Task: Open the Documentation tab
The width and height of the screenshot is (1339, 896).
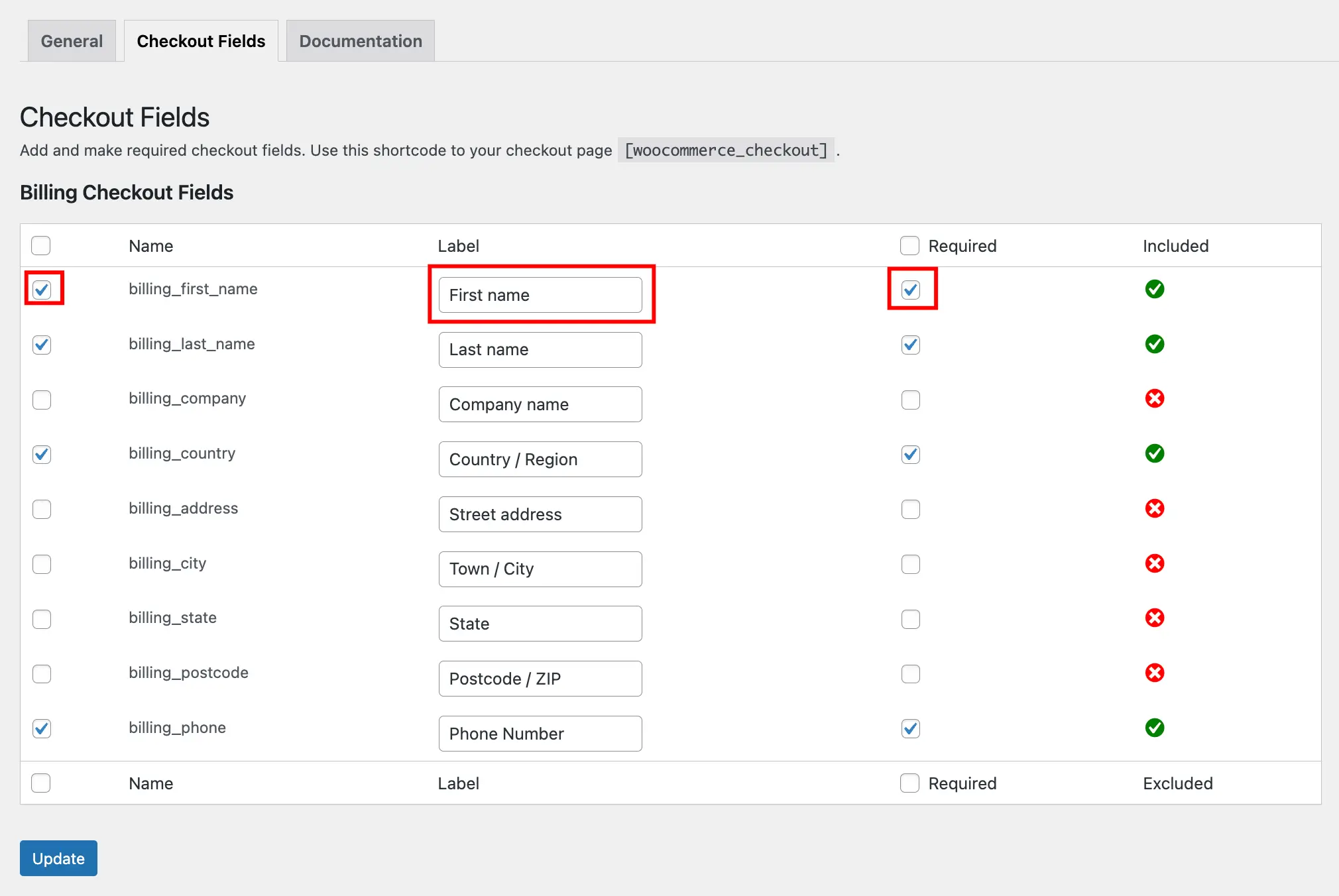Action: [360, 40]
